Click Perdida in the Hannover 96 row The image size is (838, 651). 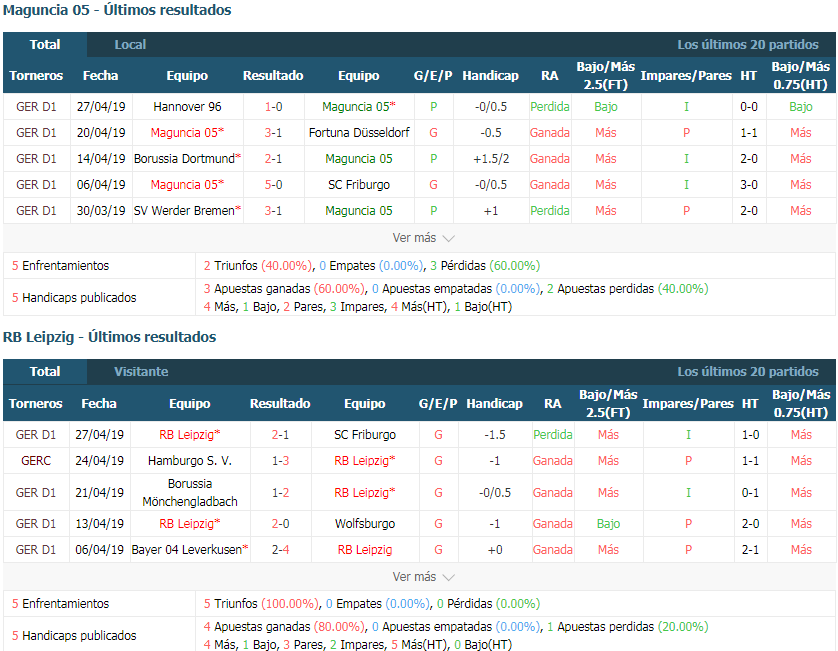tap(550, 107)
